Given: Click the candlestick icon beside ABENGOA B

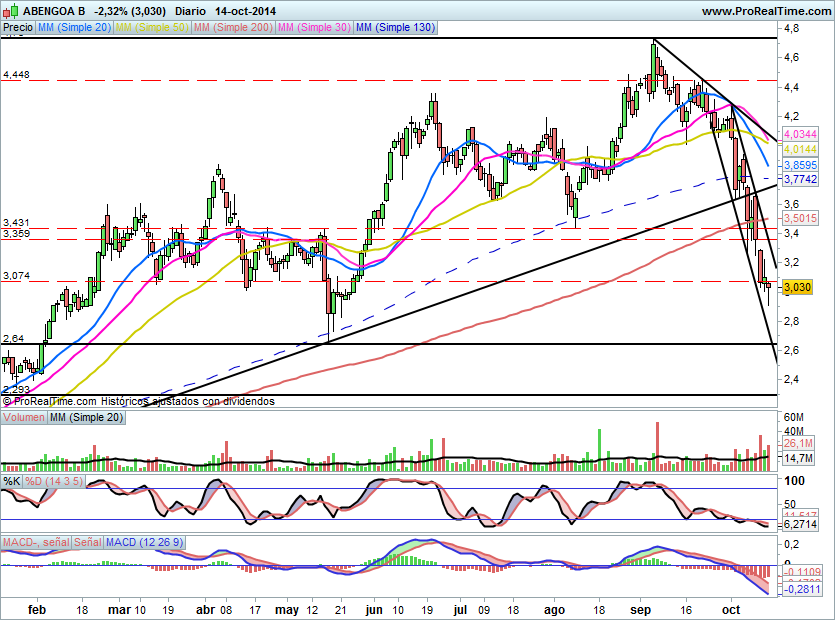Looking at the screenshot, I should pos(11,11).
